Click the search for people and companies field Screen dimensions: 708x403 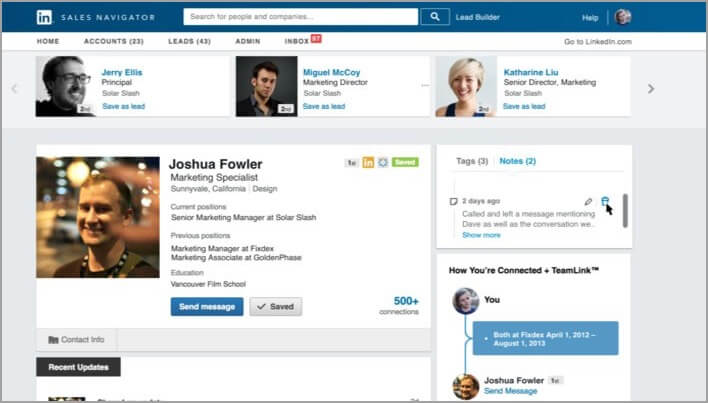[301, 17]
